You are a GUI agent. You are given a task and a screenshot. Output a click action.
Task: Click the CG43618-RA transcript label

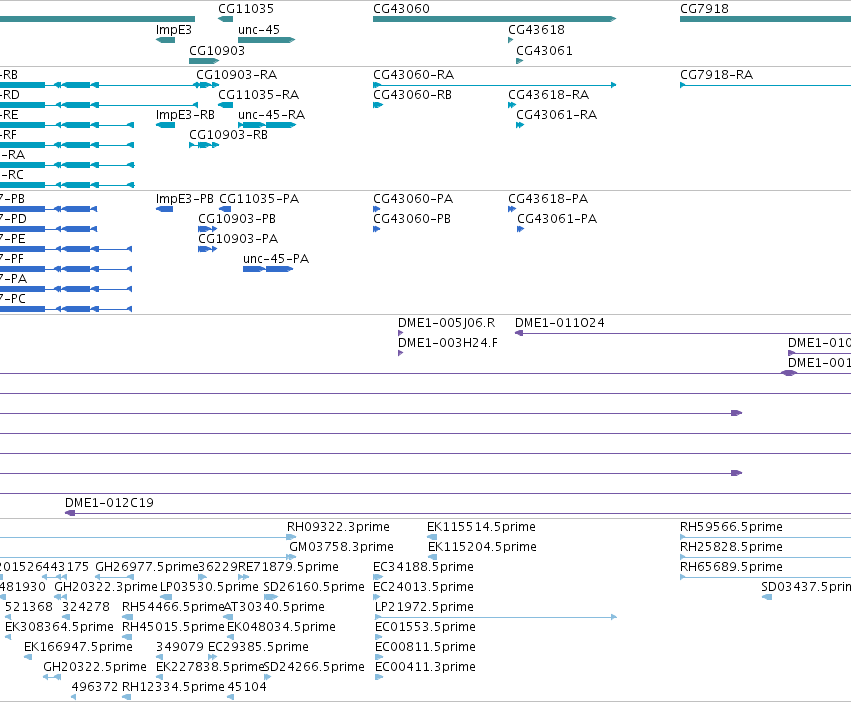click(x=549, y=94)
